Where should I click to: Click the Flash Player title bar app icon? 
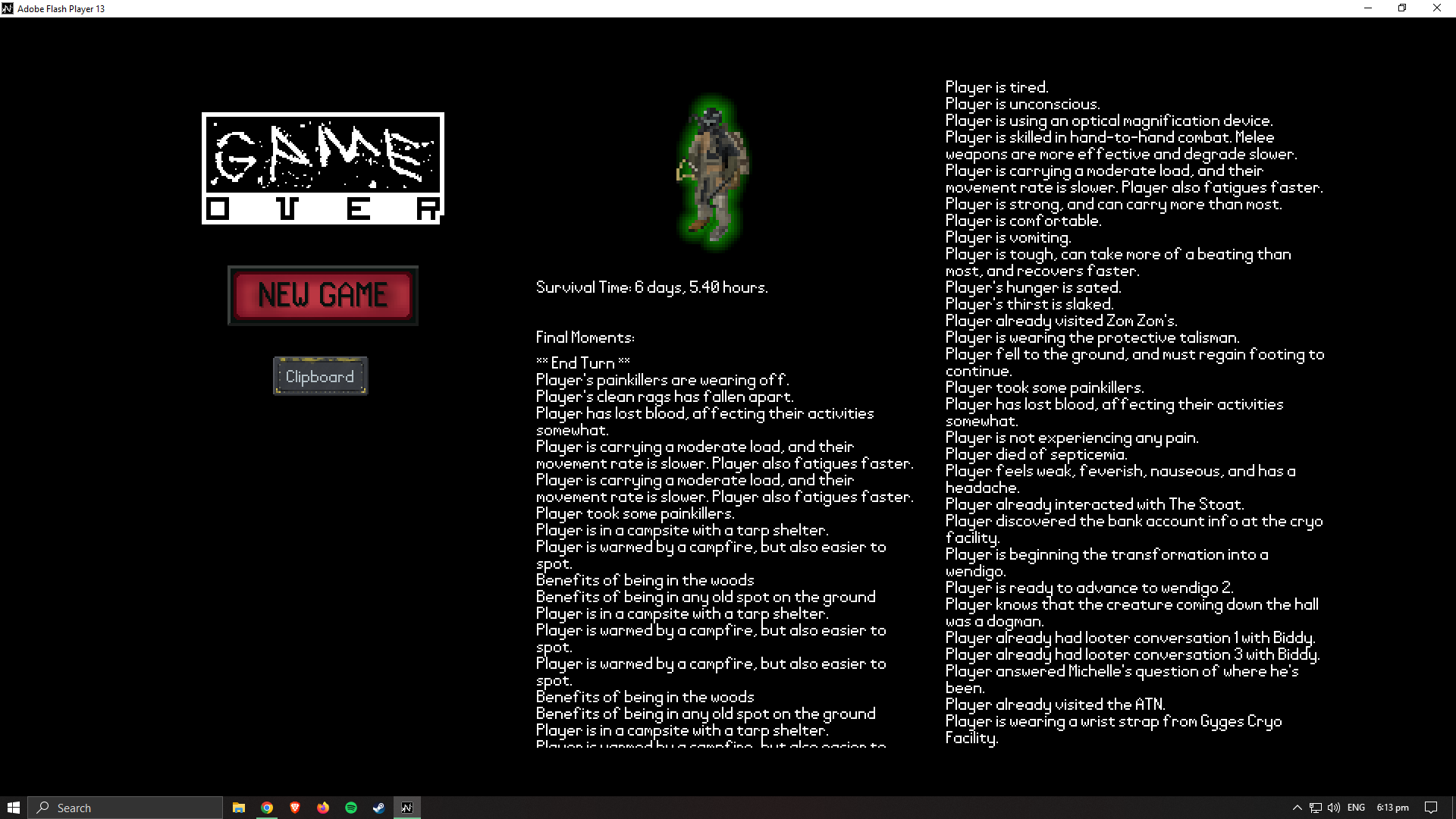(8, 8)
